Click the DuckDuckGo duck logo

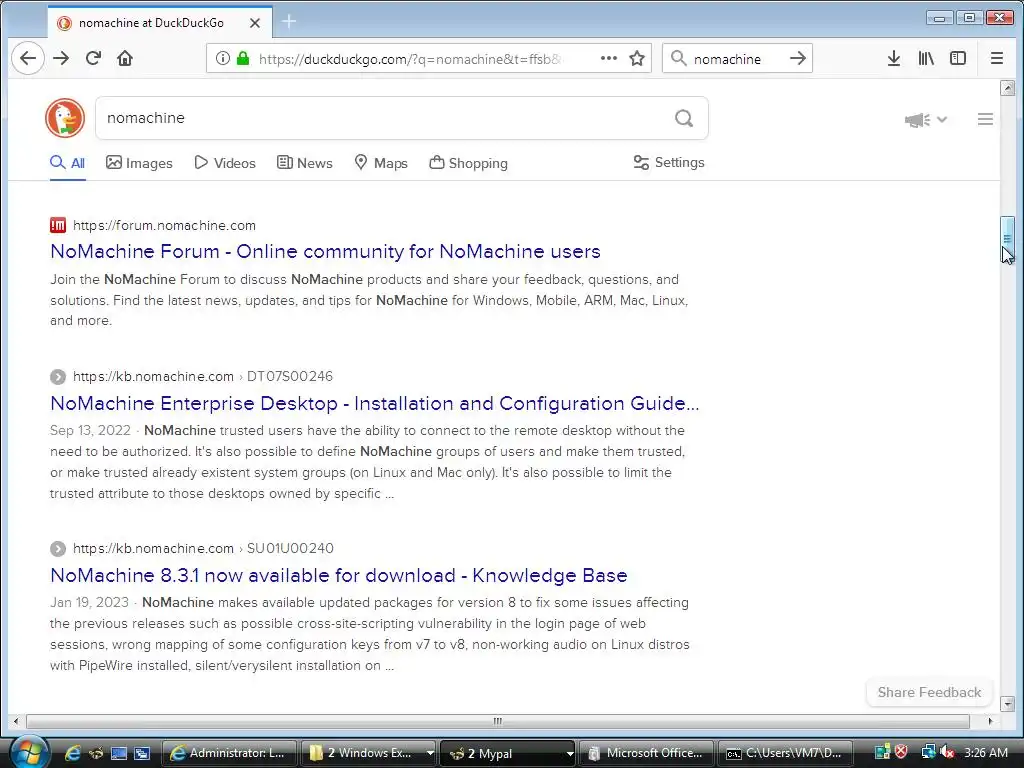point(65,118)
